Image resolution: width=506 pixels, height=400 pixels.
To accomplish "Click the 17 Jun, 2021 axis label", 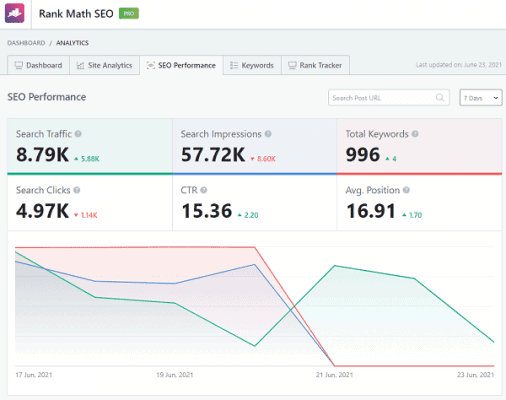I will point(34,375).
